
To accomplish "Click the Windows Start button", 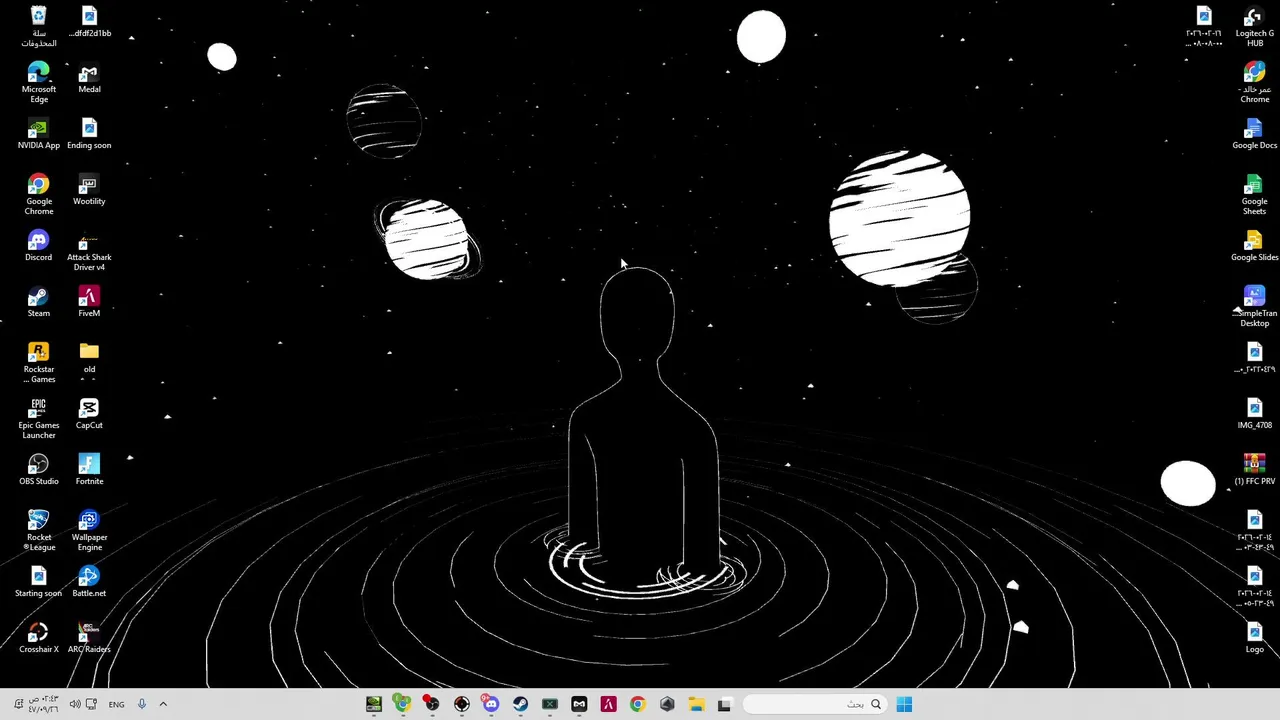I will [904, 704].
